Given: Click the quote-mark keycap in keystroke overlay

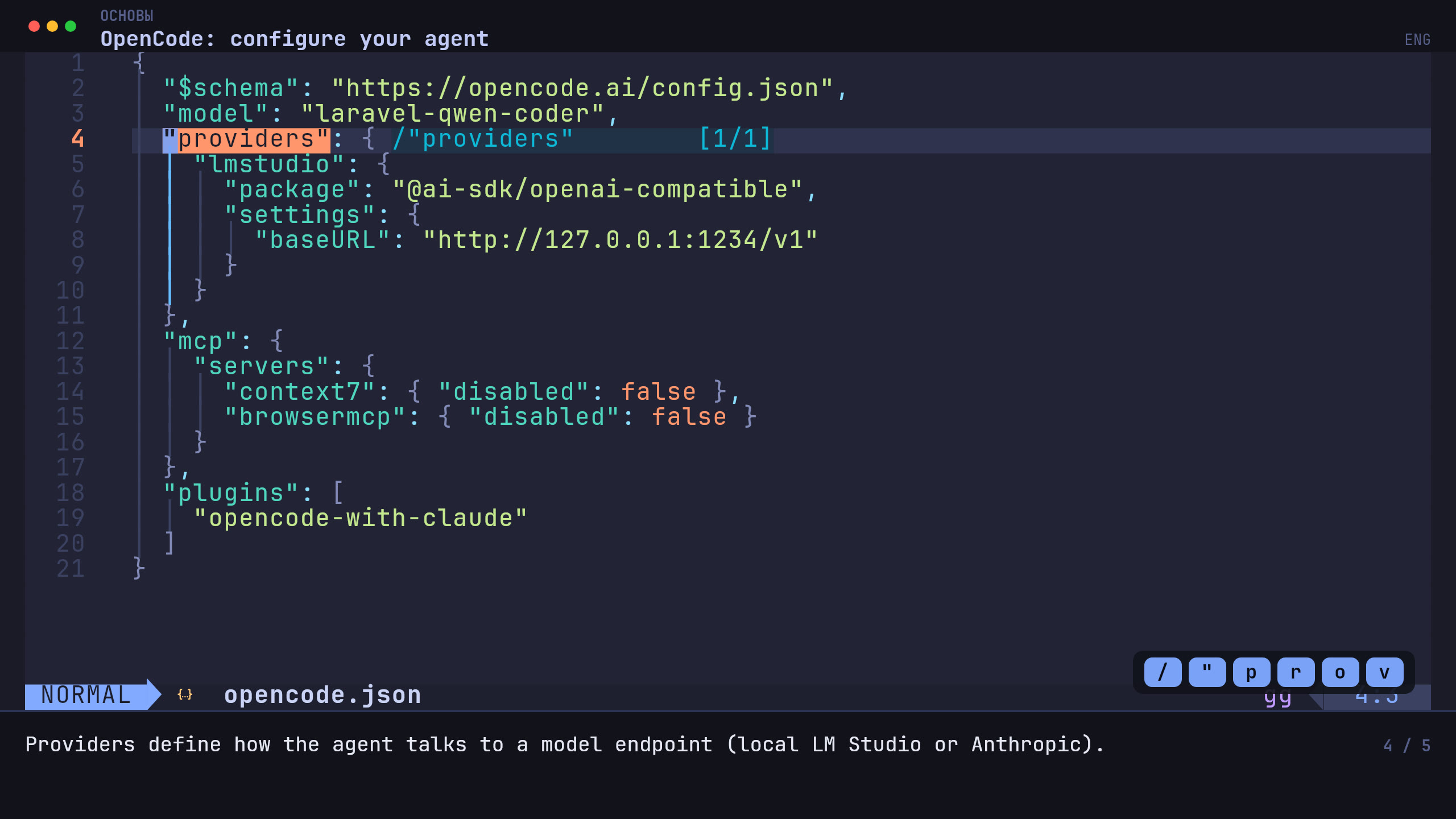Looking at the screenshot, I should pyautogui.click(x=1207, y=672).
